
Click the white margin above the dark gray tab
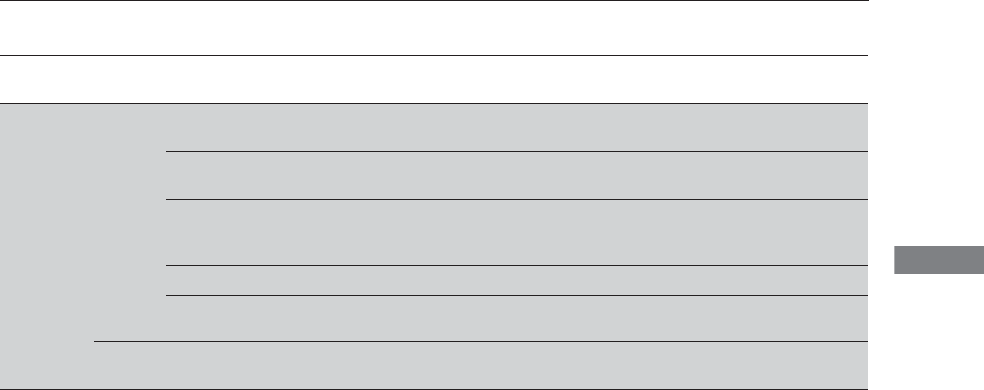point(926,123)
